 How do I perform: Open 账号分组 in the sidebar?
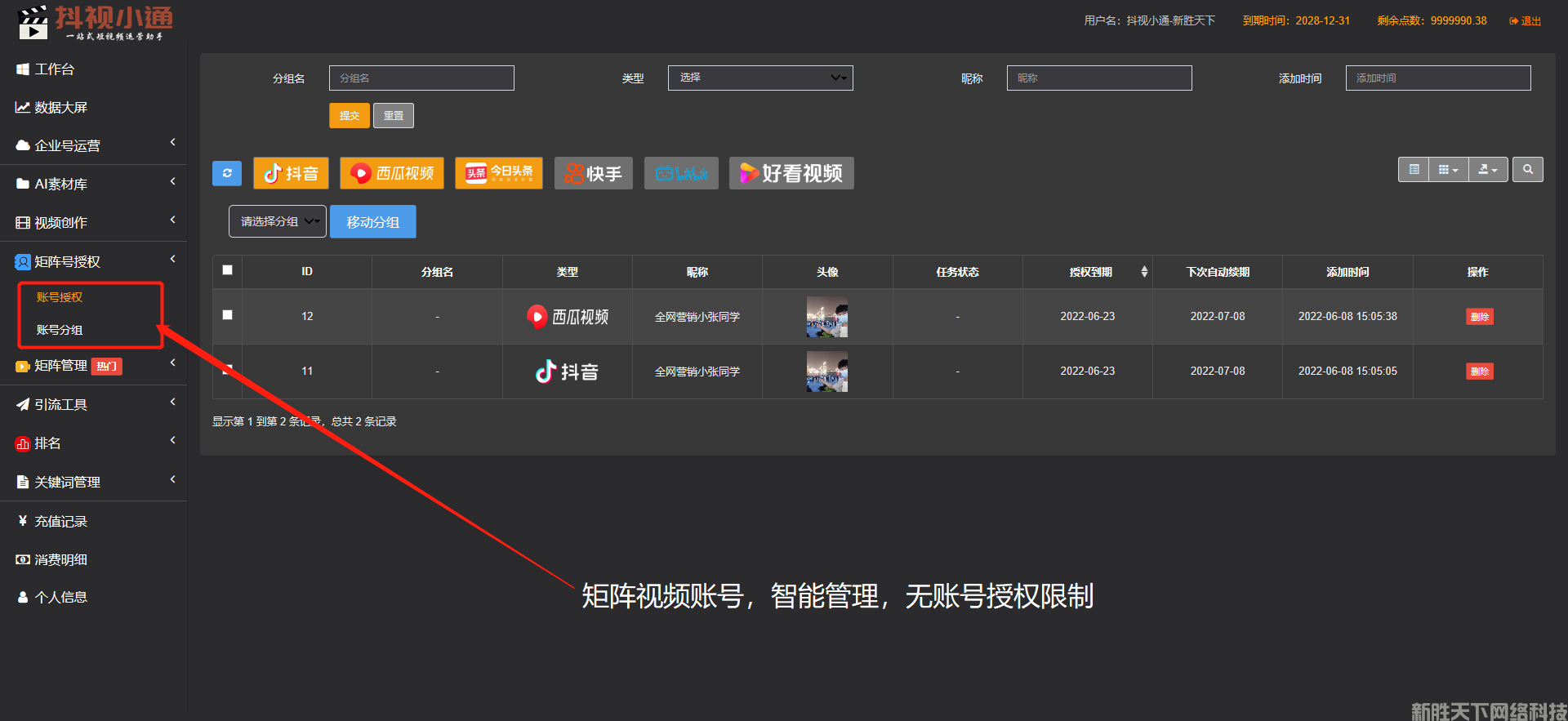pyautogui.click(x=60, y=330)
